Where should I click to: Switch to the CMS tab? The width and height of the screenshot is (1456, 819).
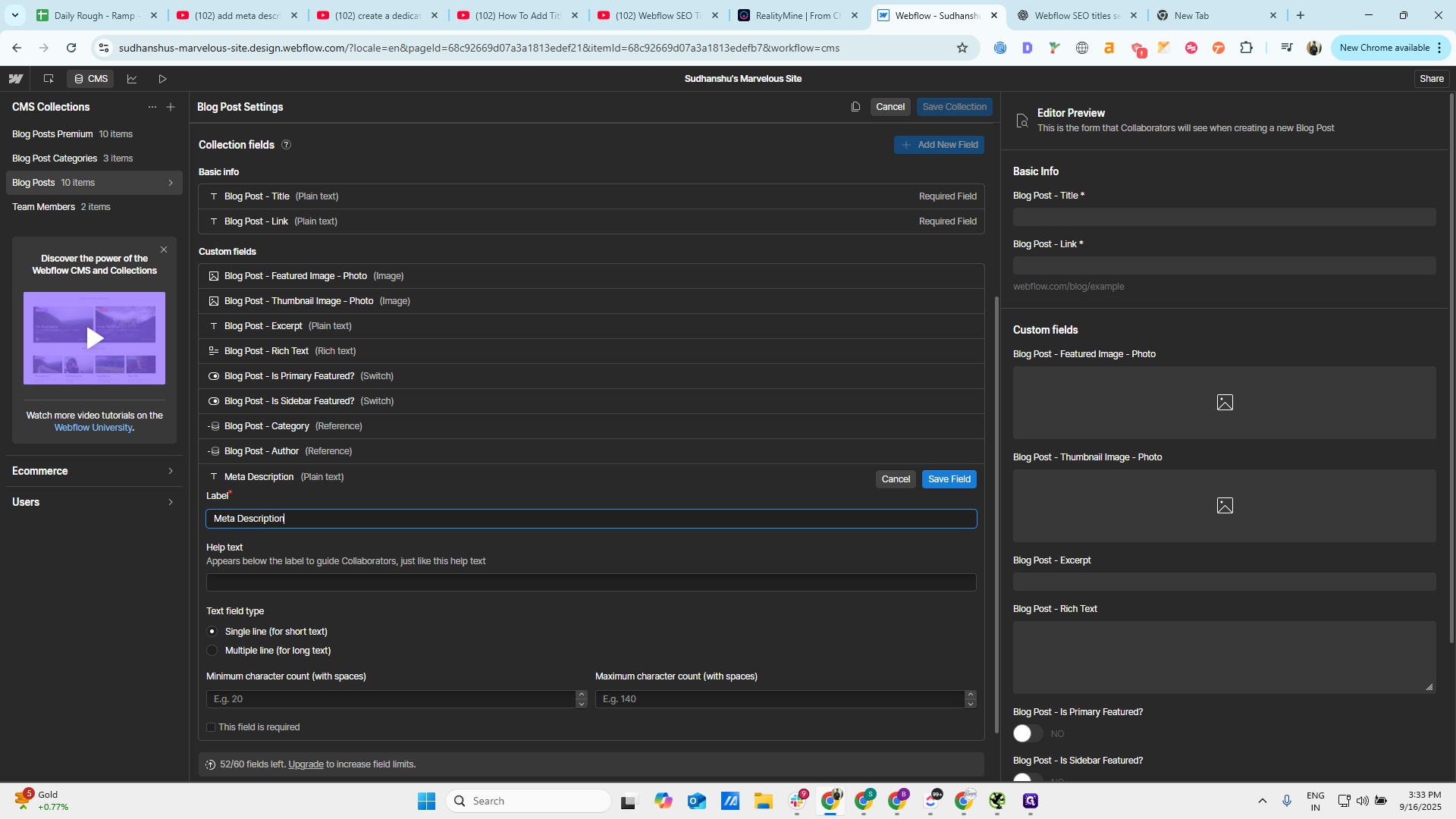[91, 79]
